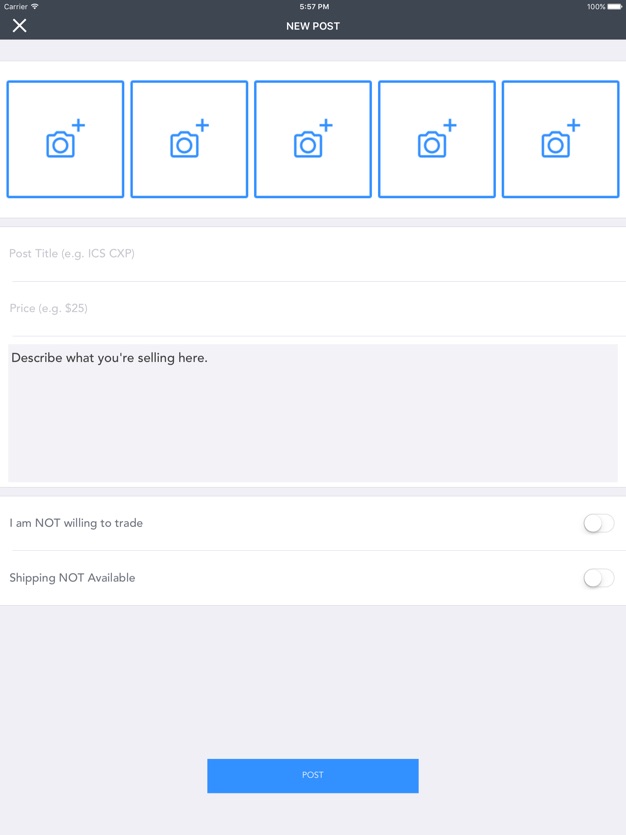The height and width of the screenshot is (835, 626).
Task: Focus the item description text area
Action: click(x=313, y=413)
